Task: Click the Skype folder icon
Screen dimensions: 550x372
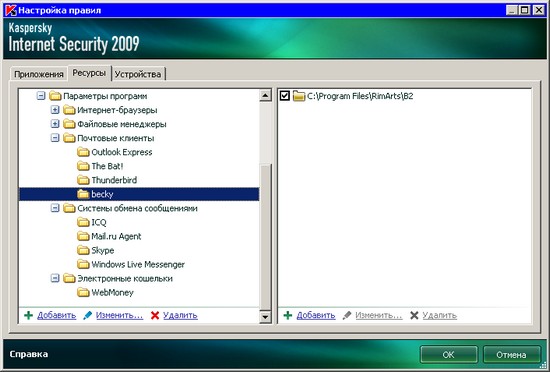Action: [x=83, y=250]
